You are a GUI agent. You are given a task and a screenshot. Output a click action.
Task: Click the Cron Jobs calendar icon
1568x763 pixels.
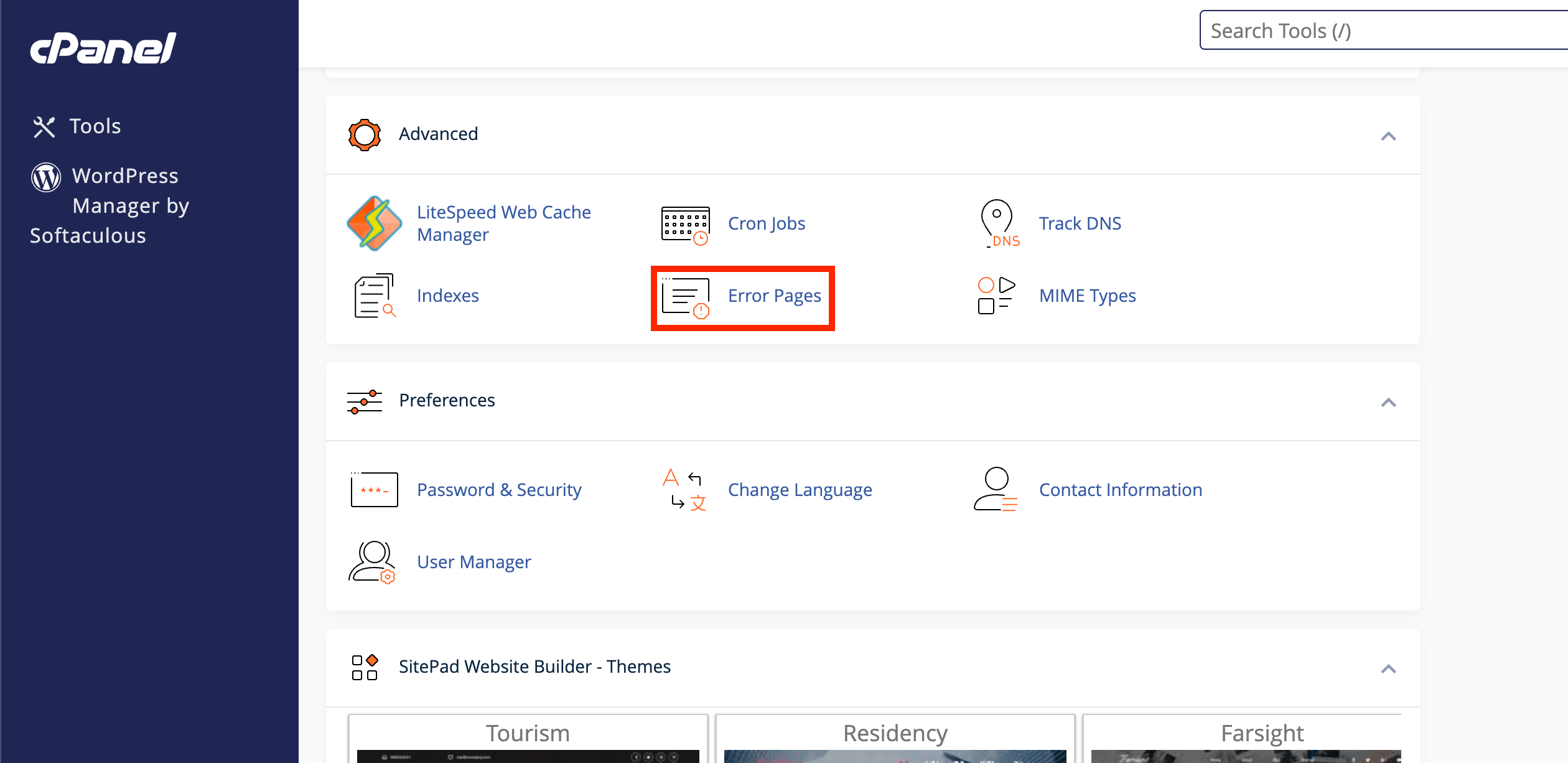685,225
